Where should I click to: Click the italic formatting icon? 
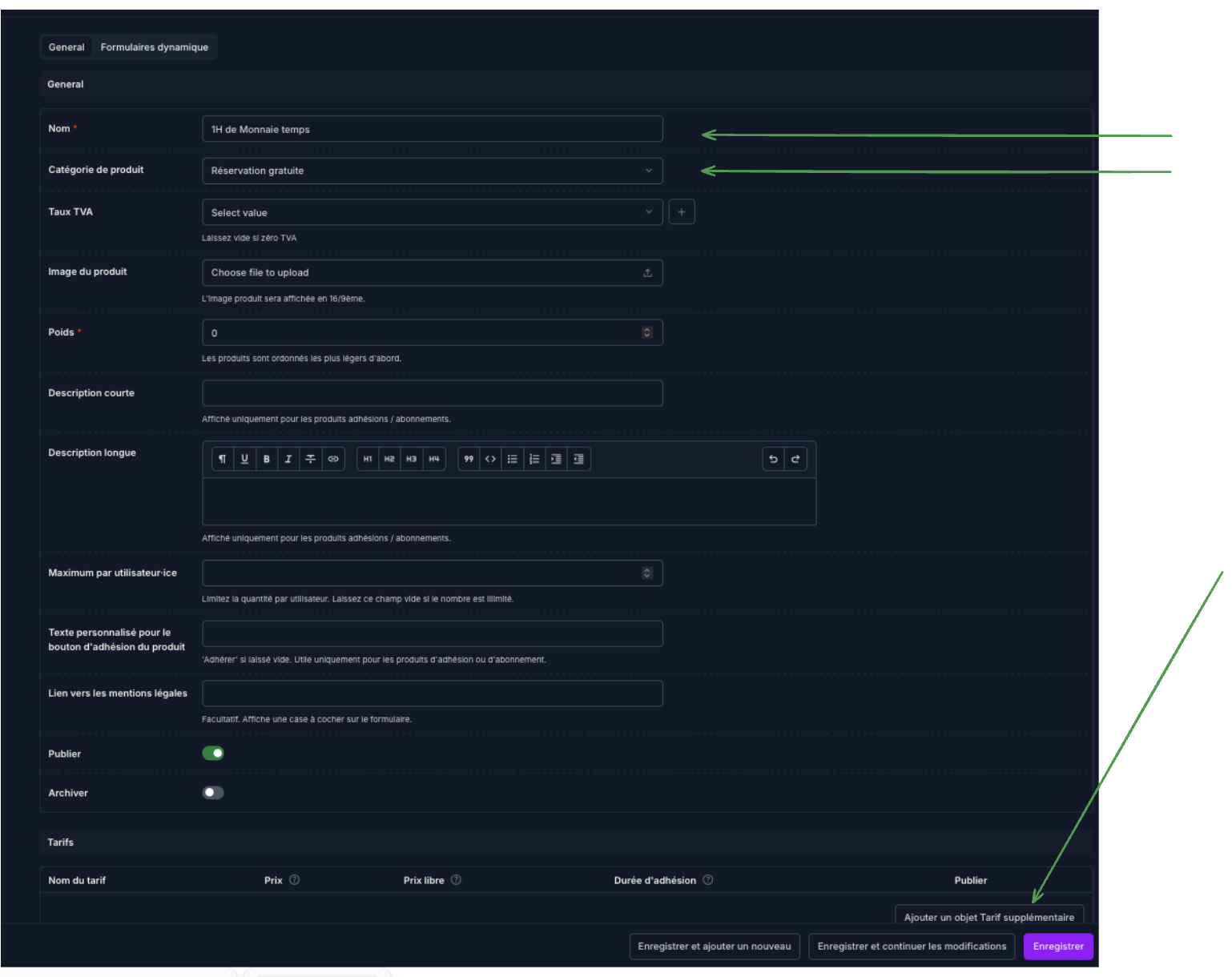click(x=288, y=459)
